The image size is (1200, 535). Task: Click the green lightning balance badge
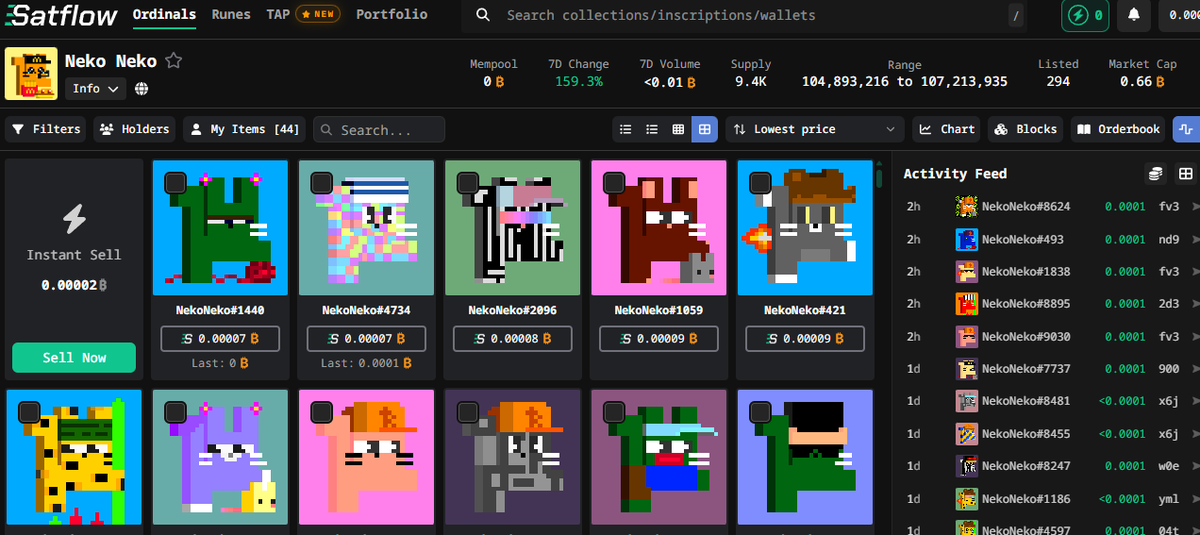(x=1086, y=15)
